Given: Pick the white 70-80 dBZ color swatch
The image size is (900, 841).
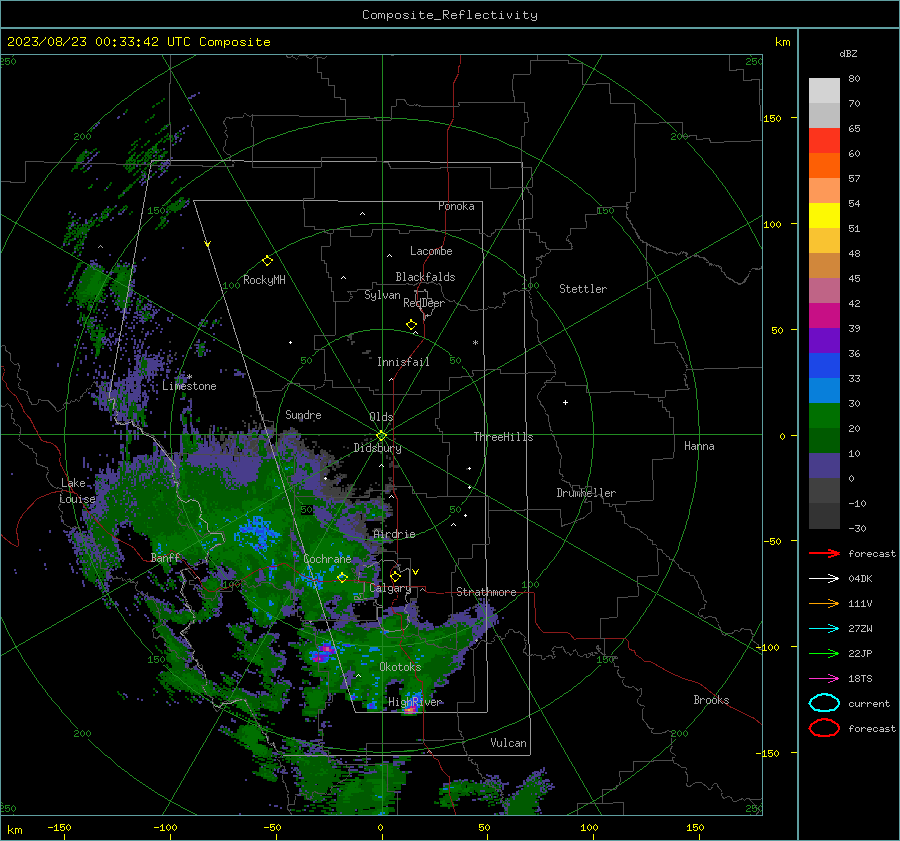Looking at the screenshot, I should tap(824, 91).
